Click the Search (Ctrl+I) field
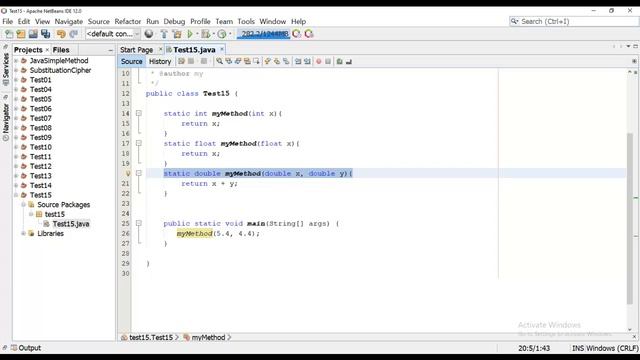The width and height of the screenshot is (640, 360). [574, 21]
